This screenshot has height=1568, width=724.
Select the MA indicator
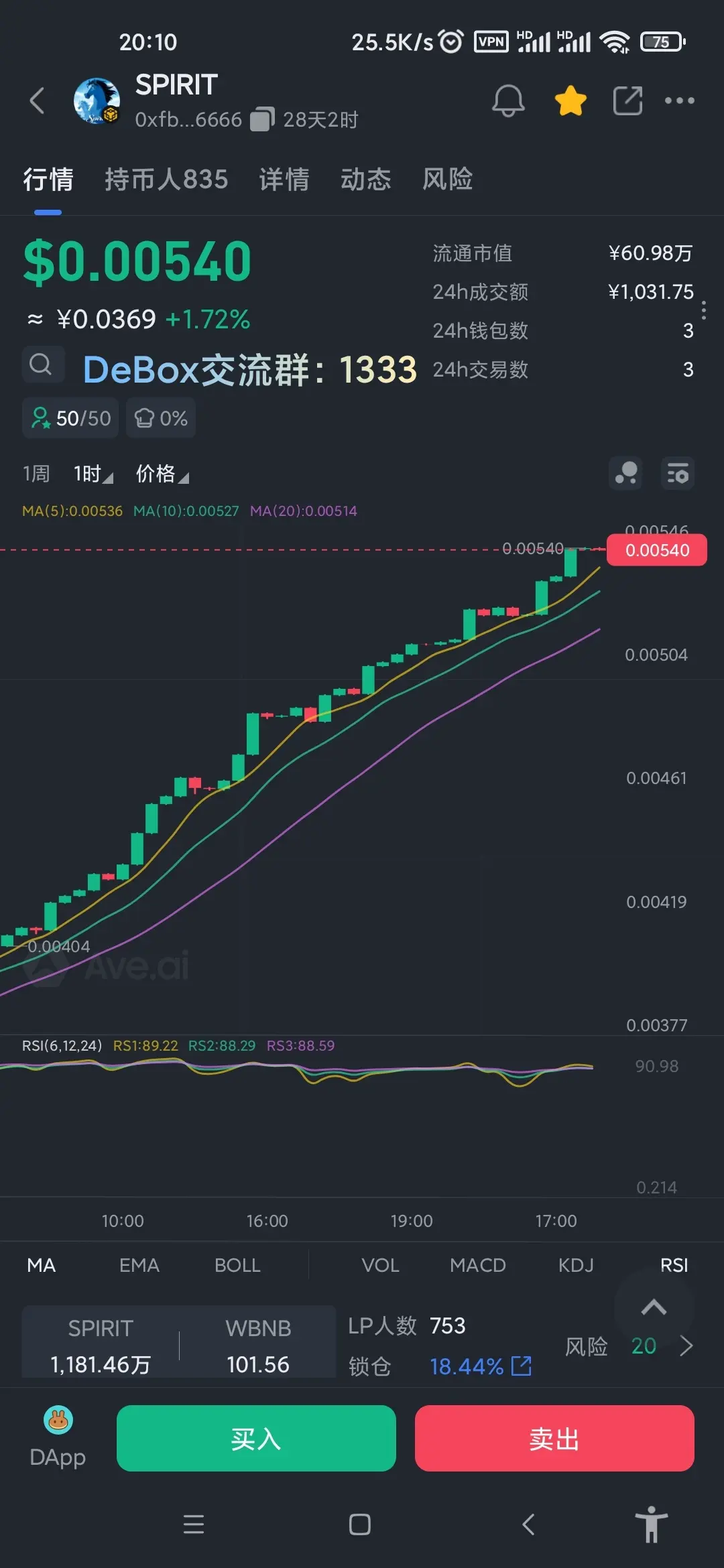[41, 1265]
